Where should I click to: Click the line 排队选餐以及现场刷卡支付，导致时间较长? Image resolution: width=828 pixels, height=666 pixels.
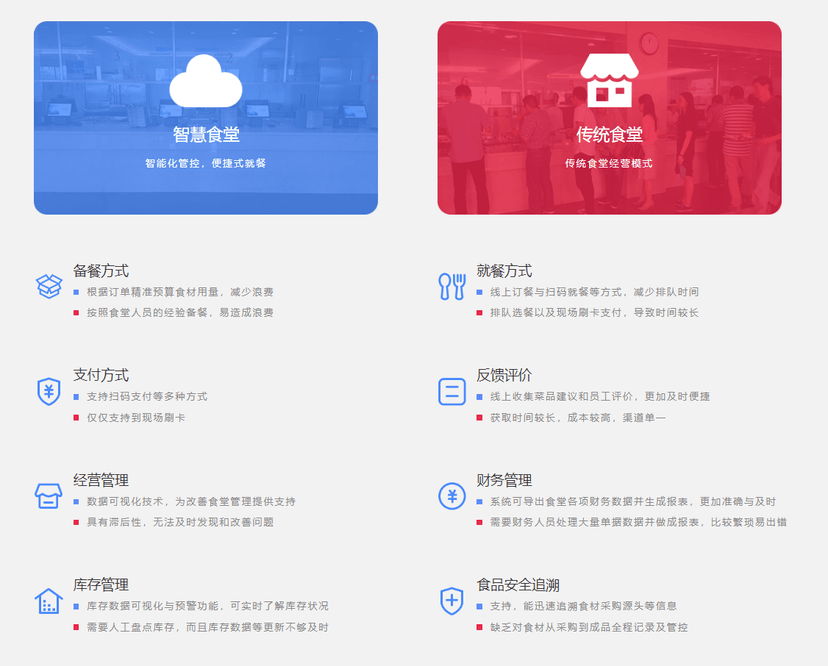(595, 313)
